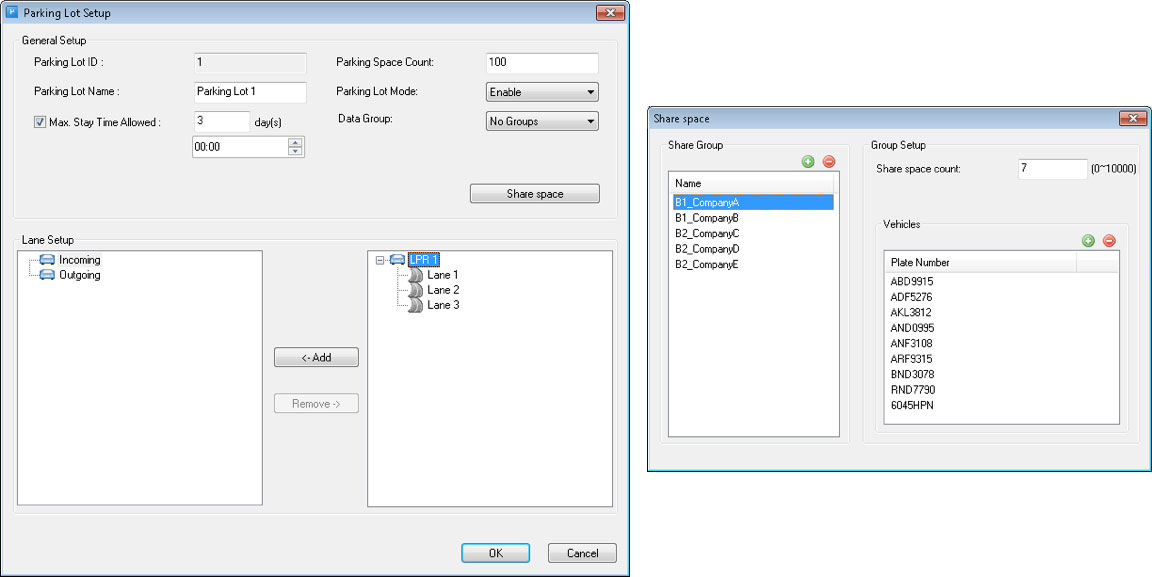
Task: Select B1_CompanyB in Share Group list
Action: [x=706, y=217]
